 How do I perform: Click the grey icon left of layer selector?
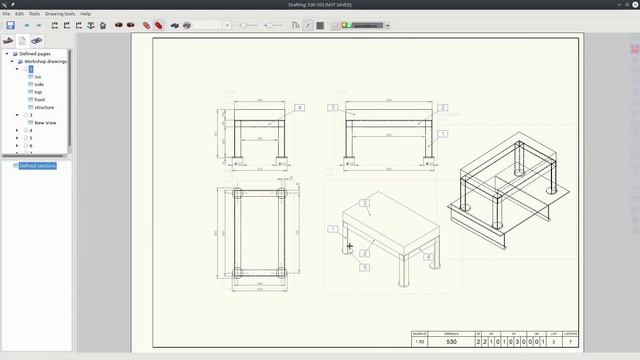(x=335, y=25)
